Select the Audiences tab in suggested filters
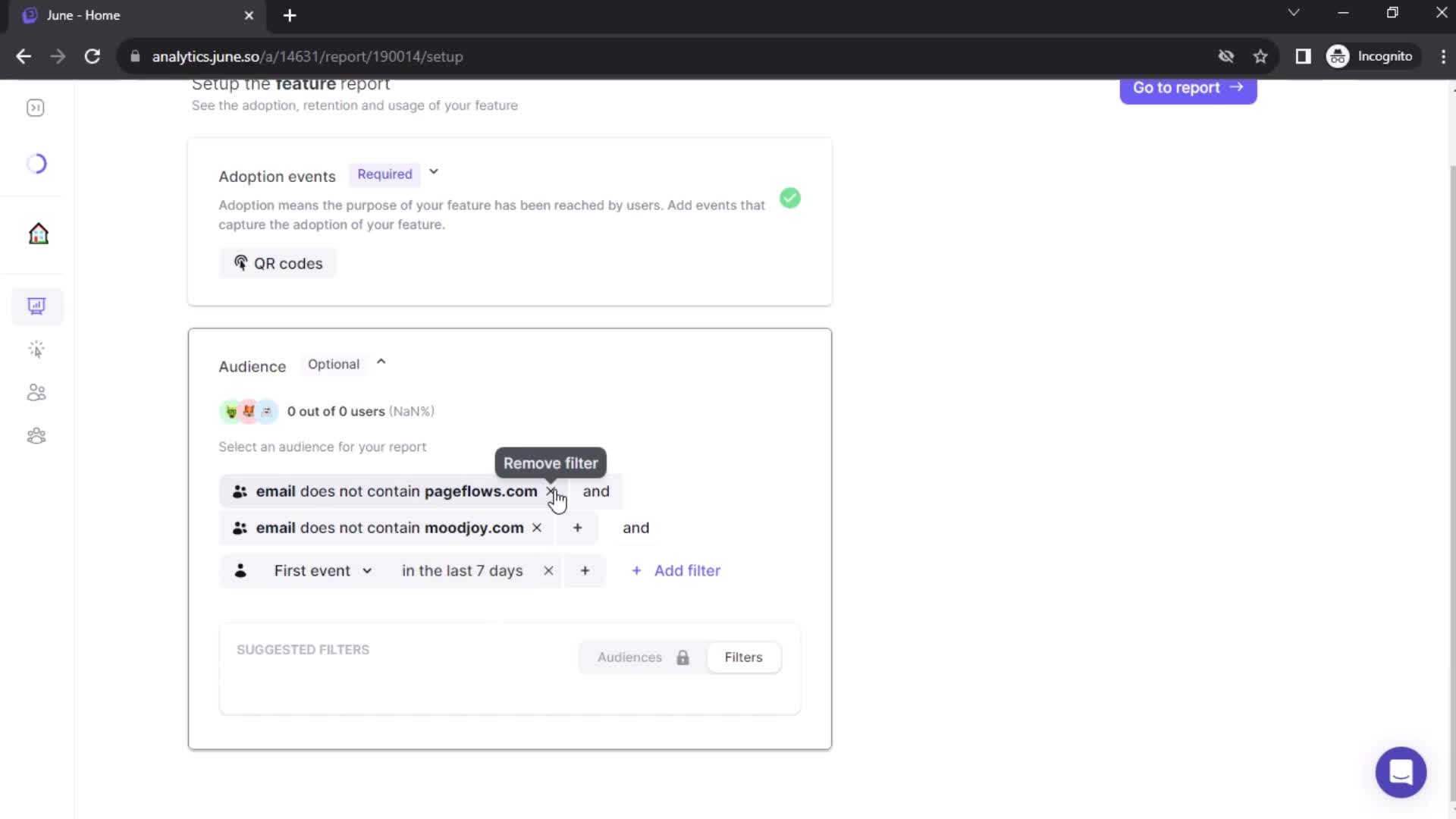1456x819 pixels. (x=630, y=657)
